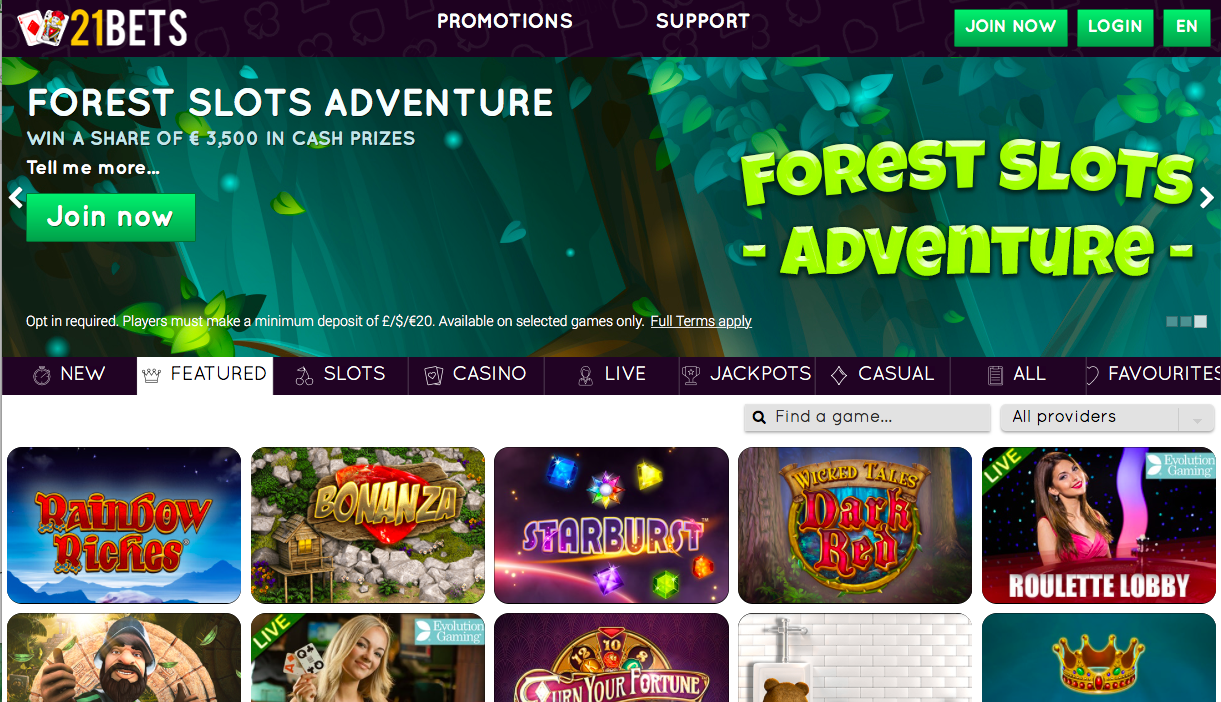1221x702 pixels.
Task: Click the card icon beside CASINO
Action: (434, 376)
